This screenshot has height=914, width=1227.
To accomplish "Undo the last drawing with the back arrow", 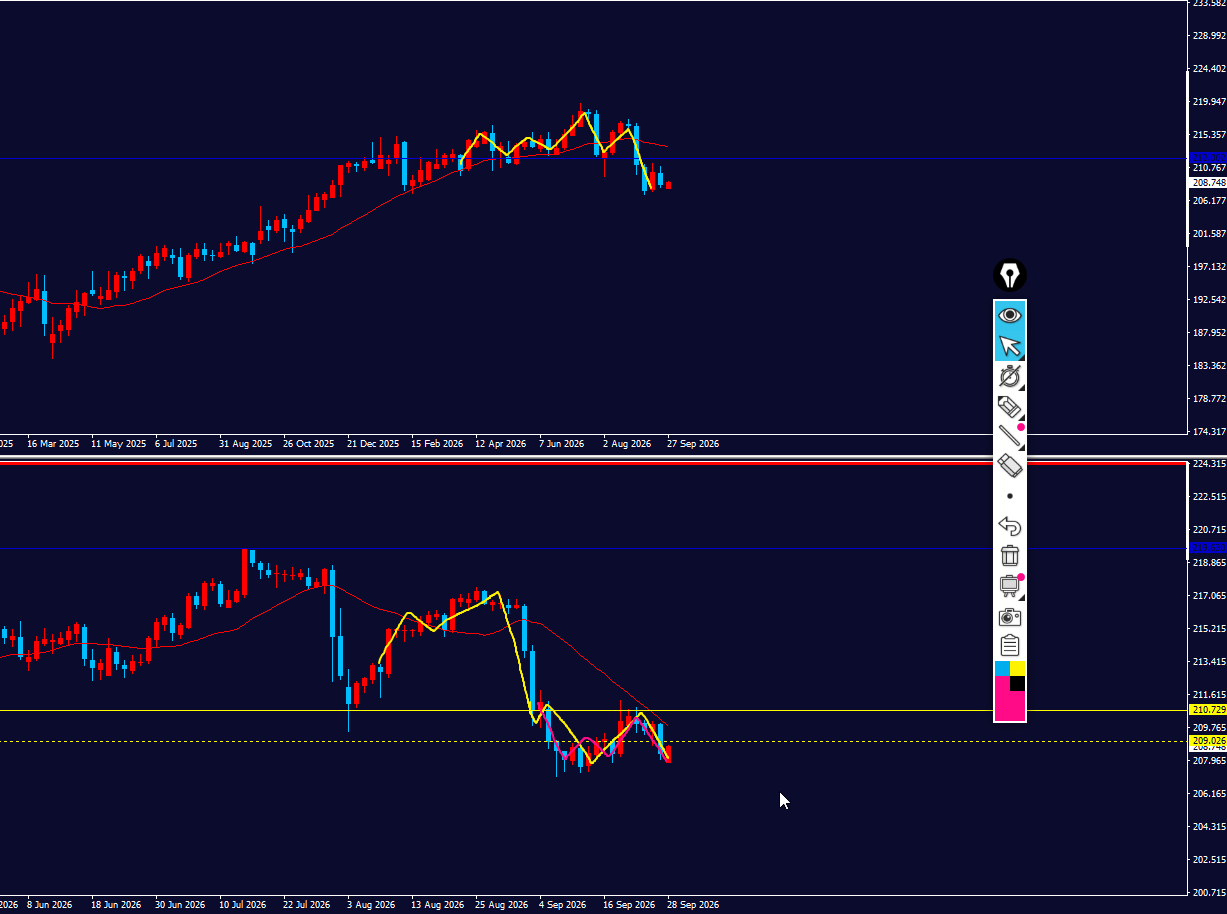I will [1010, 526].
